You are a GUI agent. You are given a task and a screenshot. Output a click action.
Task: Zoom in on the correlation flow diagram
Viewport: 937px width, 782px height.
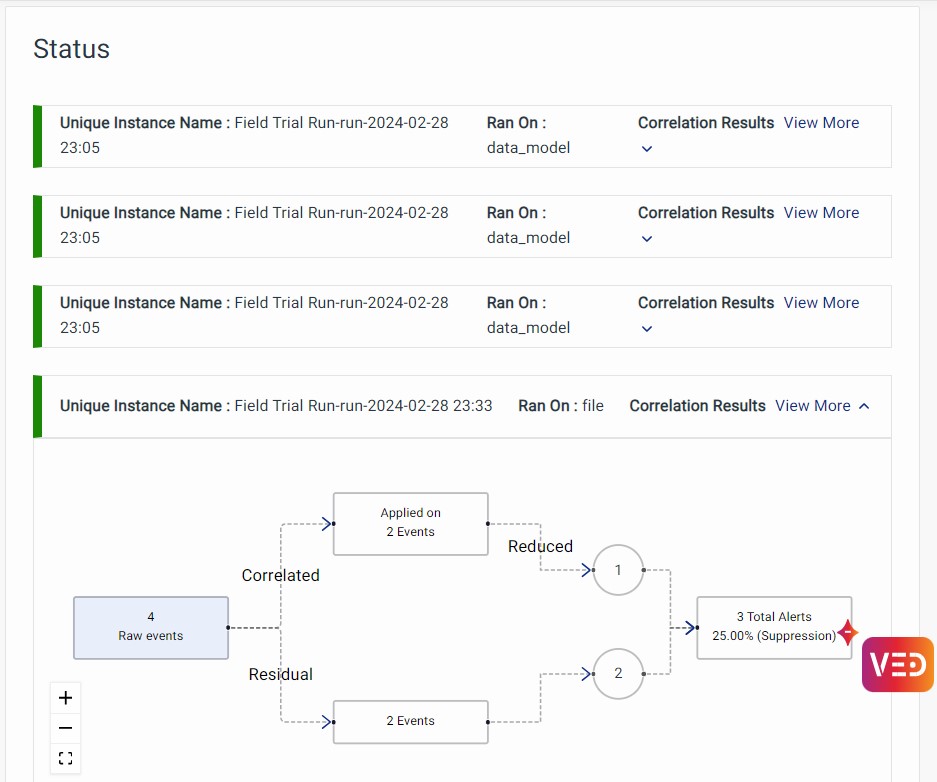click(65, 698)
